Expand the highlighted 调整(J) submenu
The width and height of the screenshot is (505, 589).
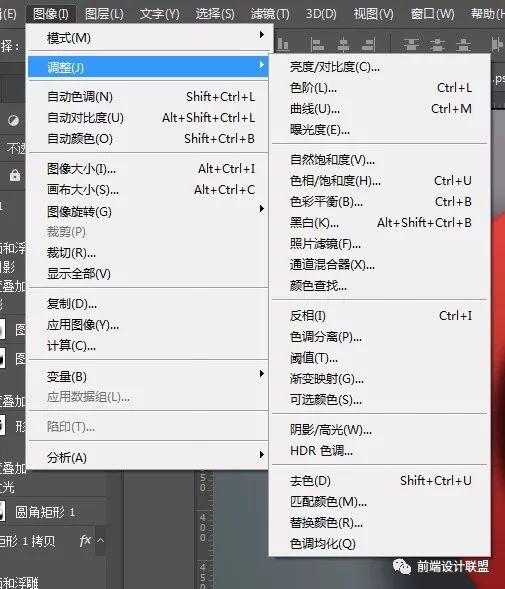coord(149,67)
